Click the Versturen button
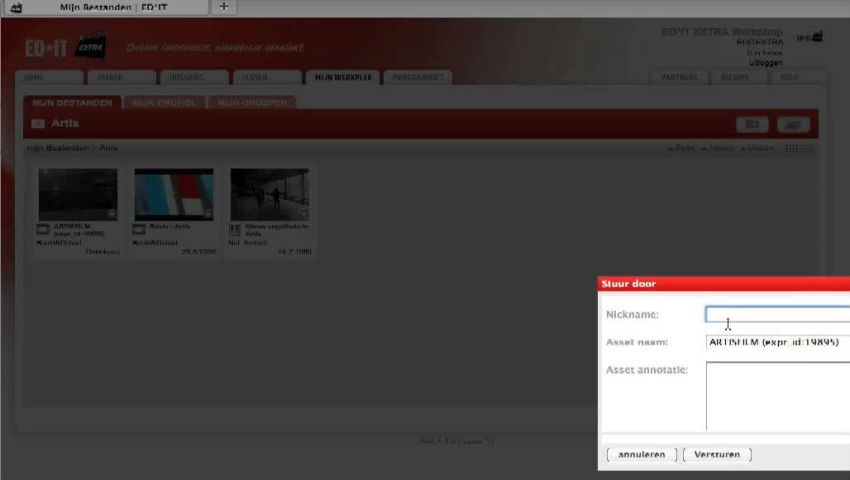 [717, 455]
